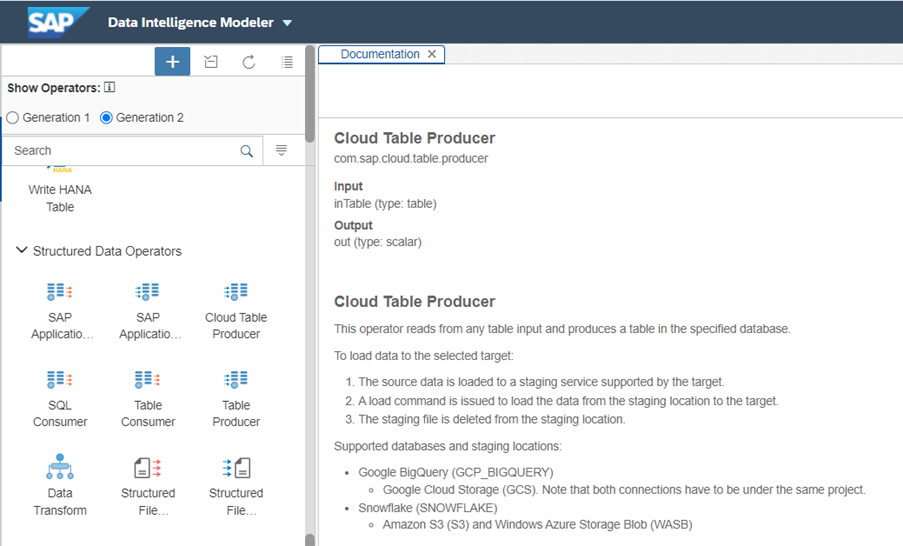Click the Cloud Table Producer operator icon
903x546 pixels.
(236, 292)
